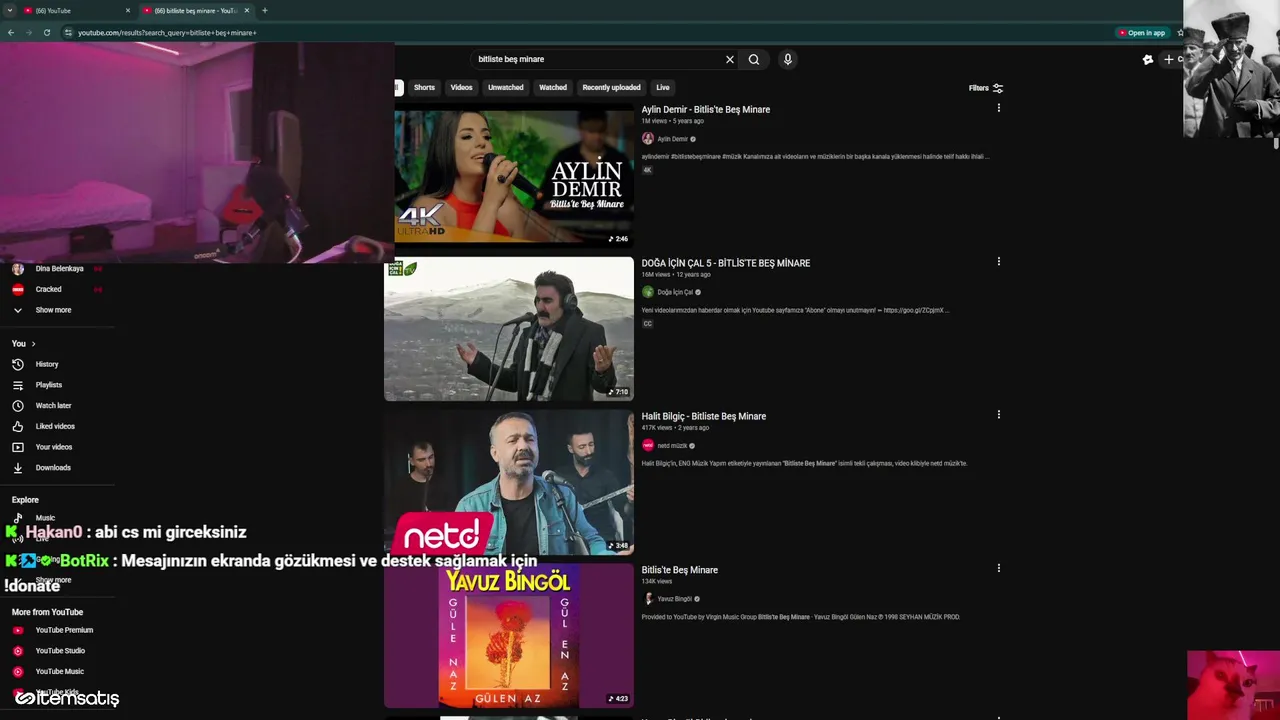Select the Watched filter chip
Image resolution: width=1280 pixels, height=720 pixels.
553,87
